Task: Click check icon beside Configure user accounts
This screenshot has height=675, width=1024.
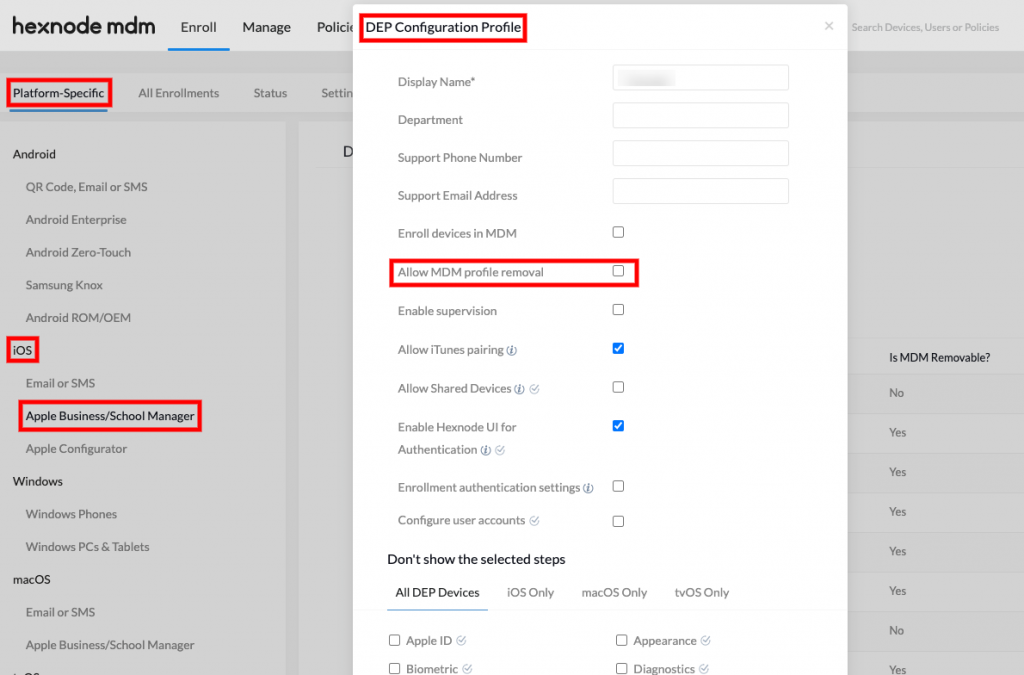Action: pos(534,521)
